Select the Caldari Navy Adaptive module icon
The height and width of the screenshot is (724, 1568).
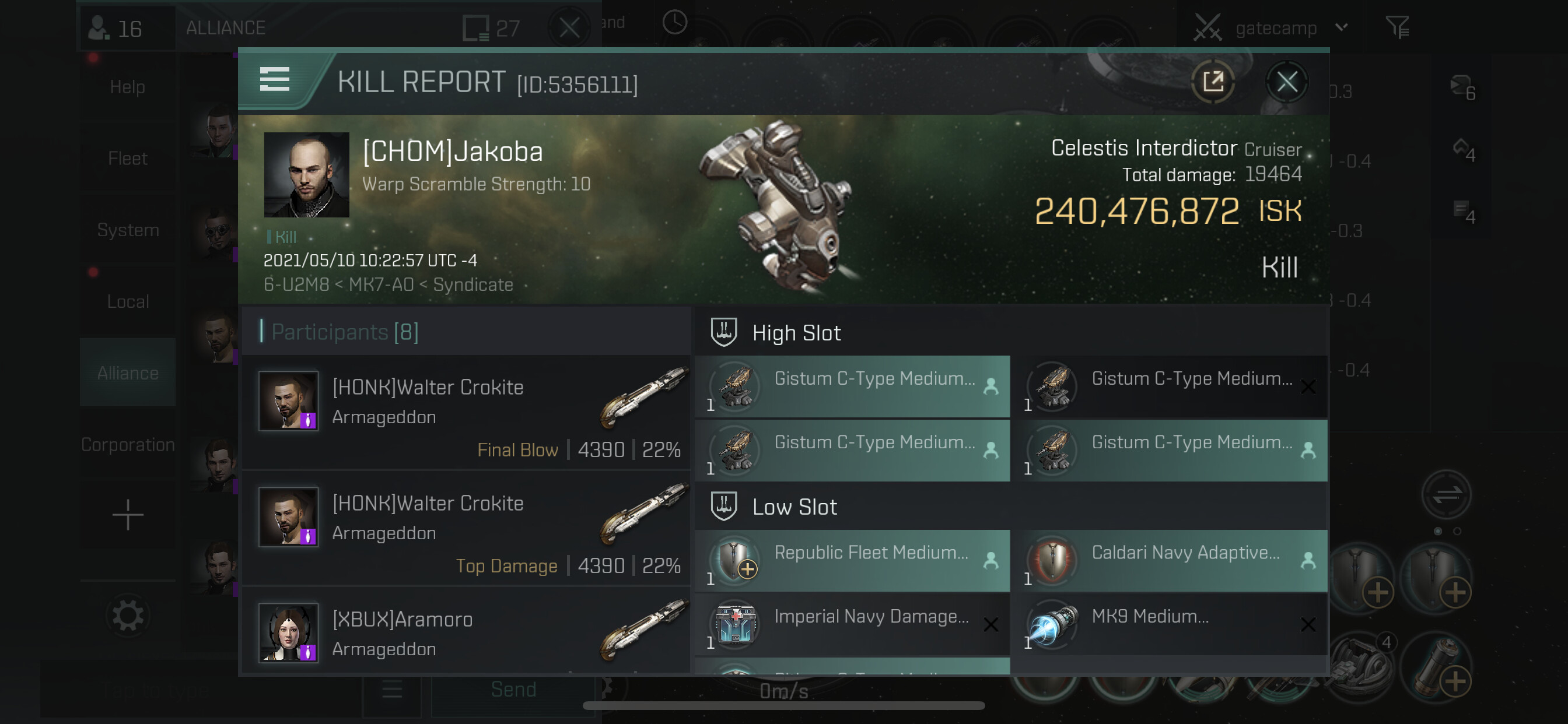pos(1052,559)
